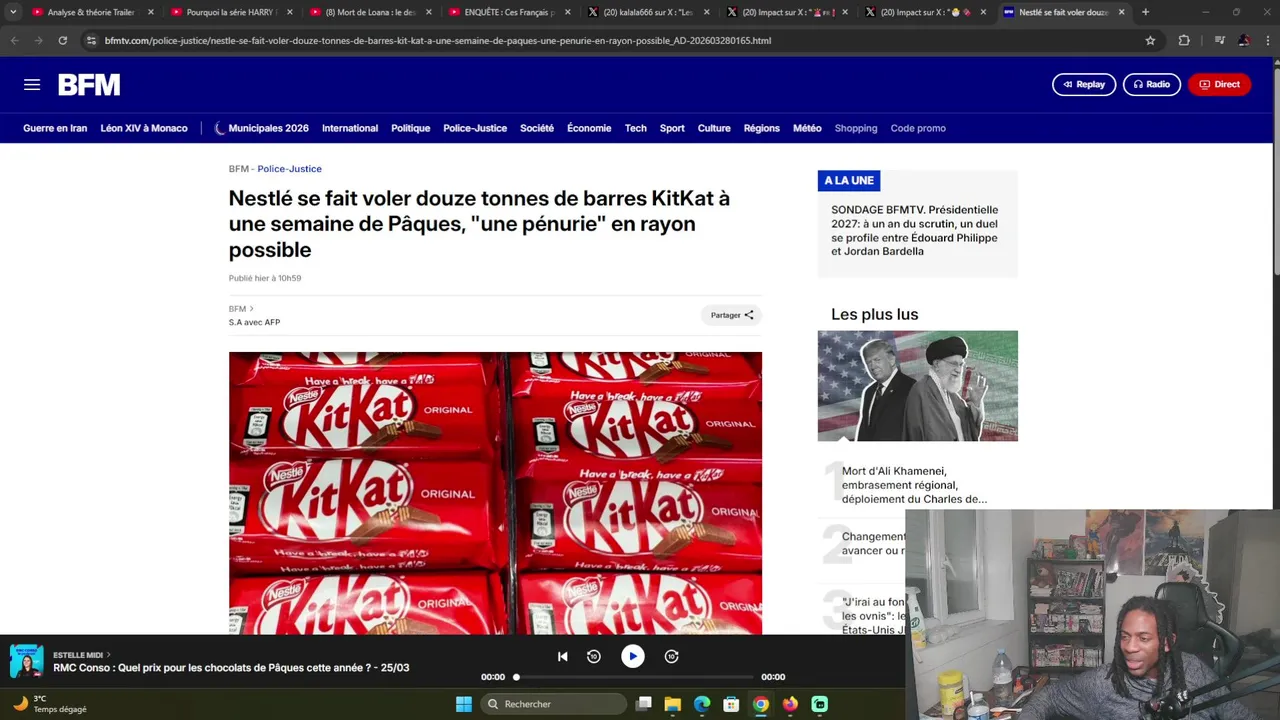
Task: Select Économie in navigation bar
Action: click(589, 128)
